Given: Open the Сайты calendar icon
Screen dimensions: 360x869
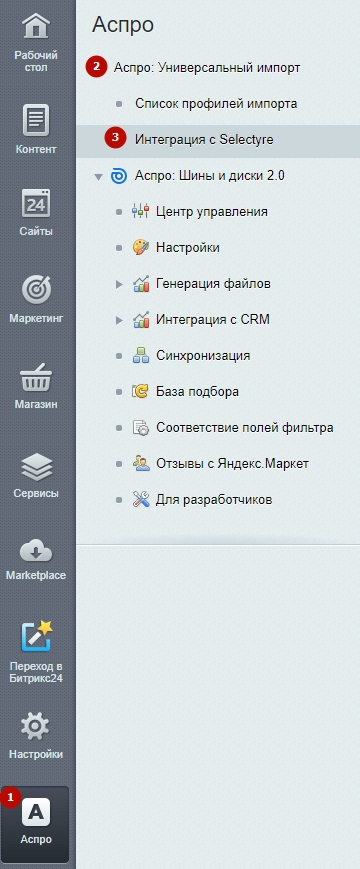Looking at the screenshot, I should [x=36, y=203].
